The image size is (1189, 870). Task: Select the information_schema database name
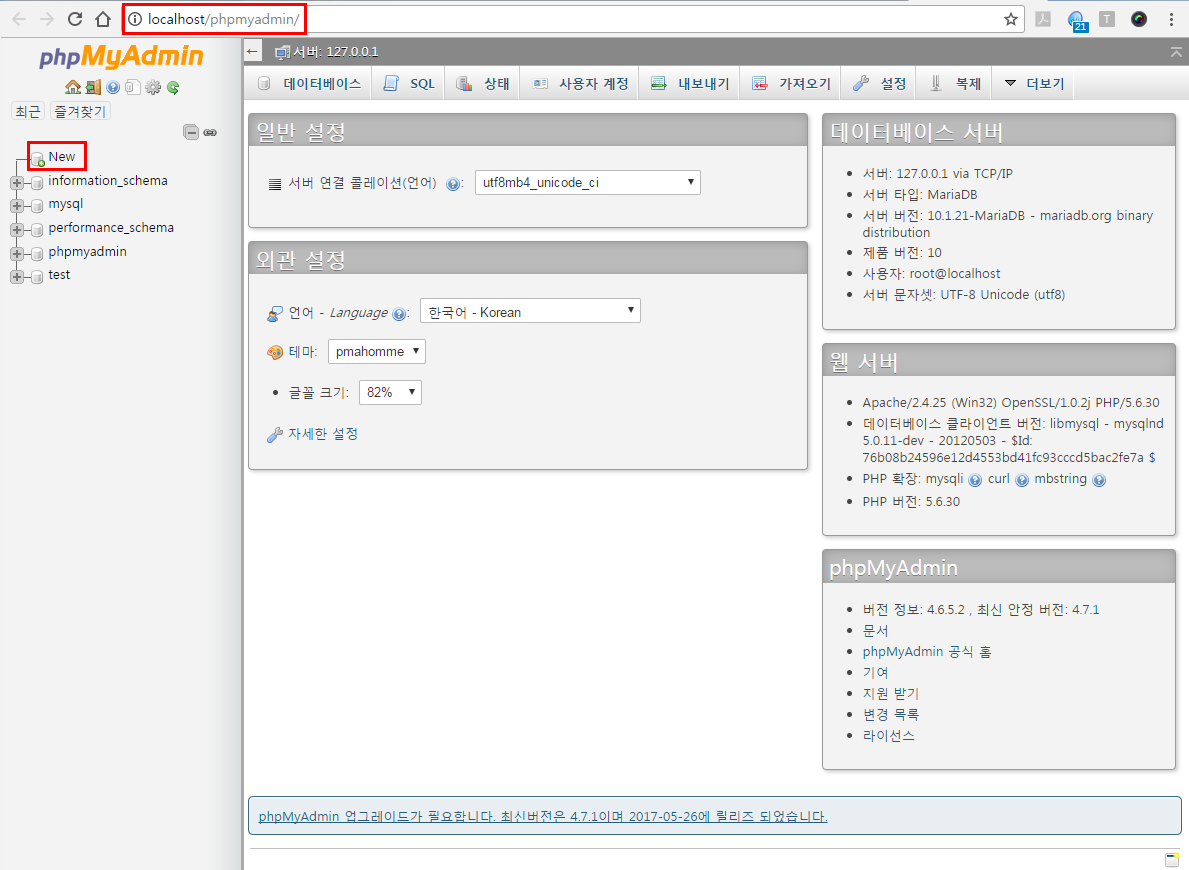click(108, 181)
